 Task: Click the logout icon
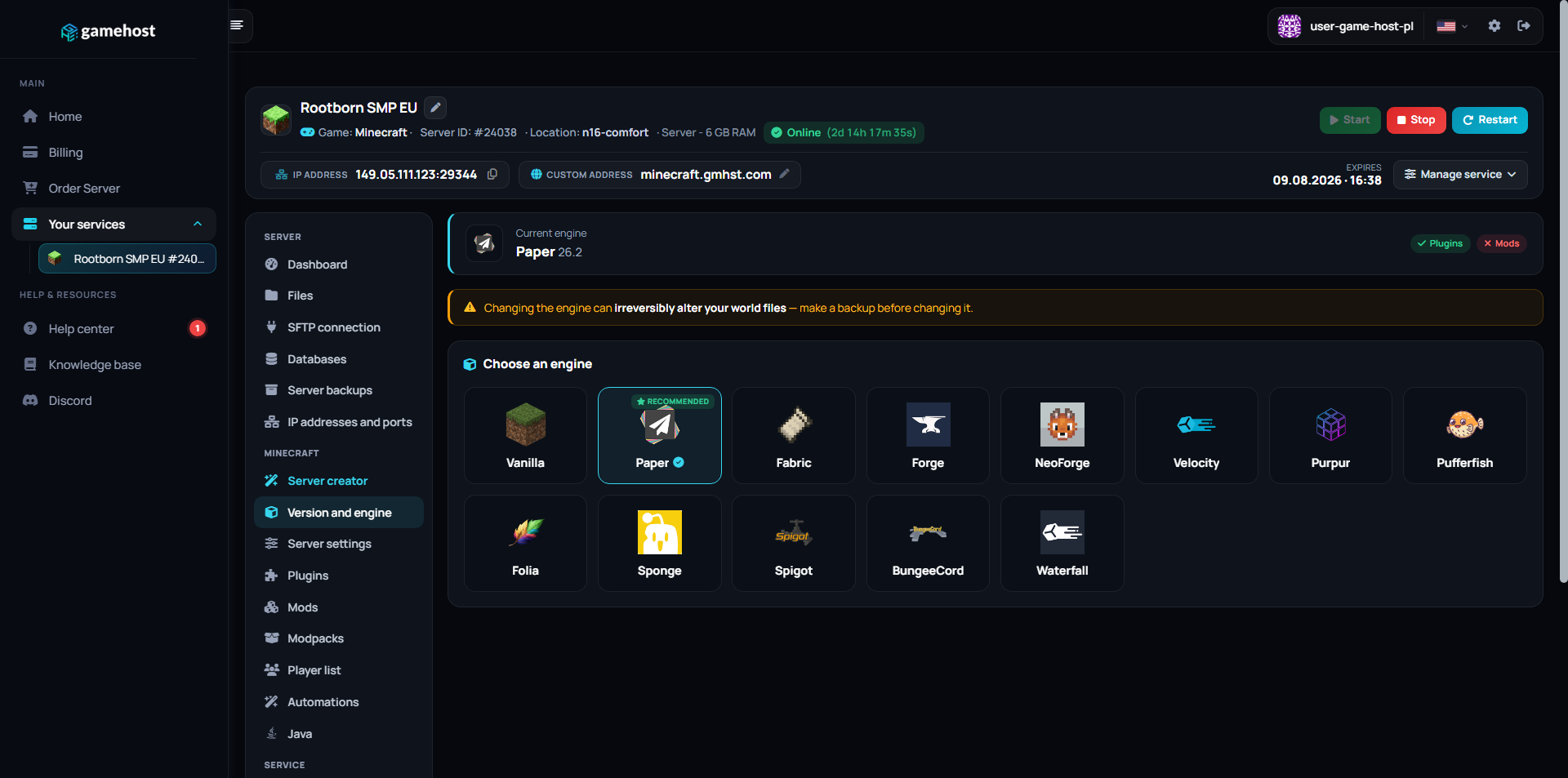[x=1524, y=26]
